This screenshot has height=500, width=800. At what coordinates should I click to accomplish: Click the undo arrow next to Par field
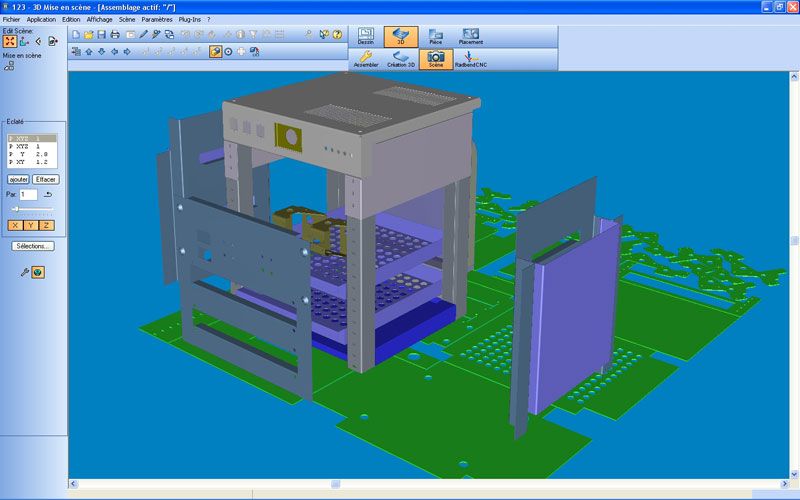point(47,194)
